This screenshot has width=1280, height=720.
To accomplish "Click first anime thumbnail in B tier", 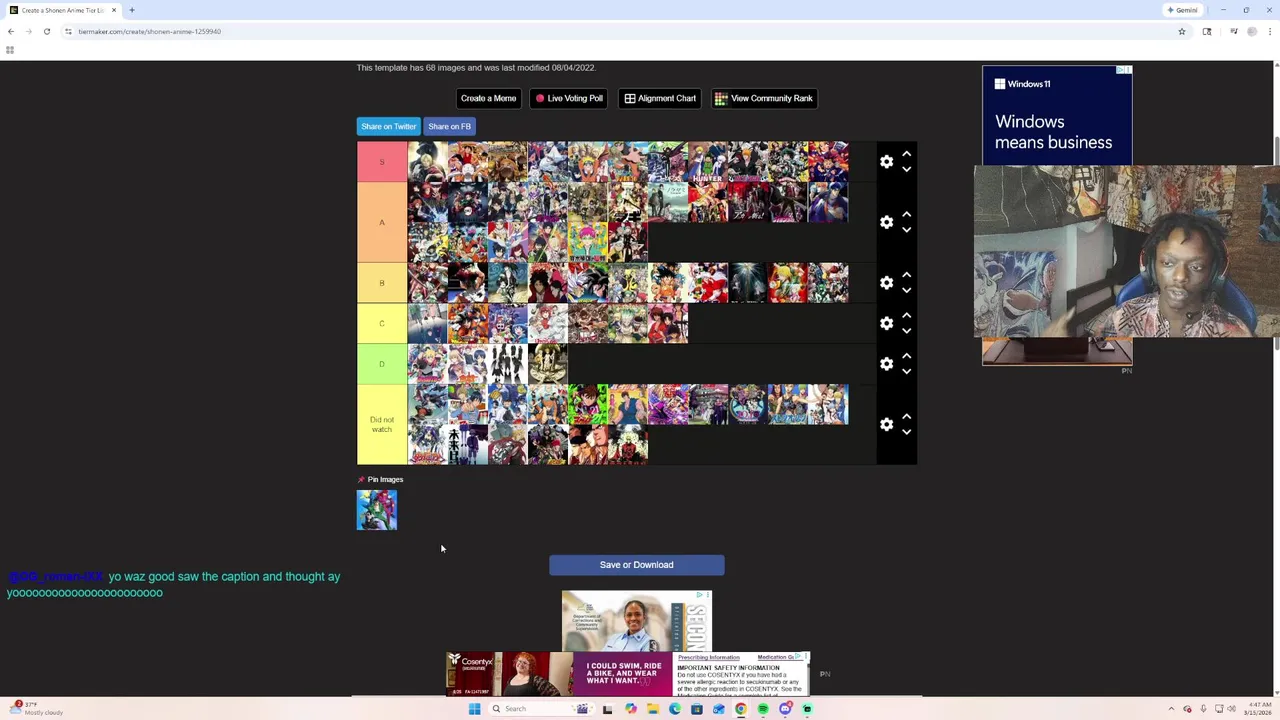I will click(428, 283).
